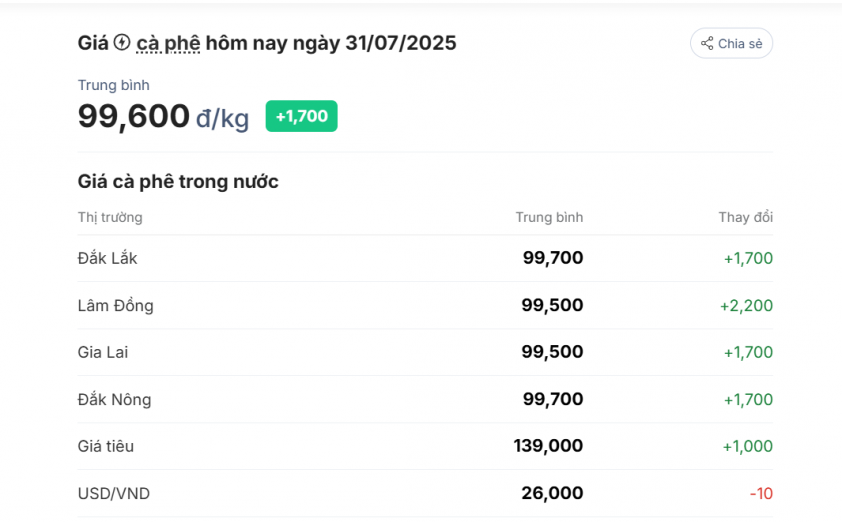
Task: Click the +2,200 change value for Lâm Đồng
Action: coord(746,306)
